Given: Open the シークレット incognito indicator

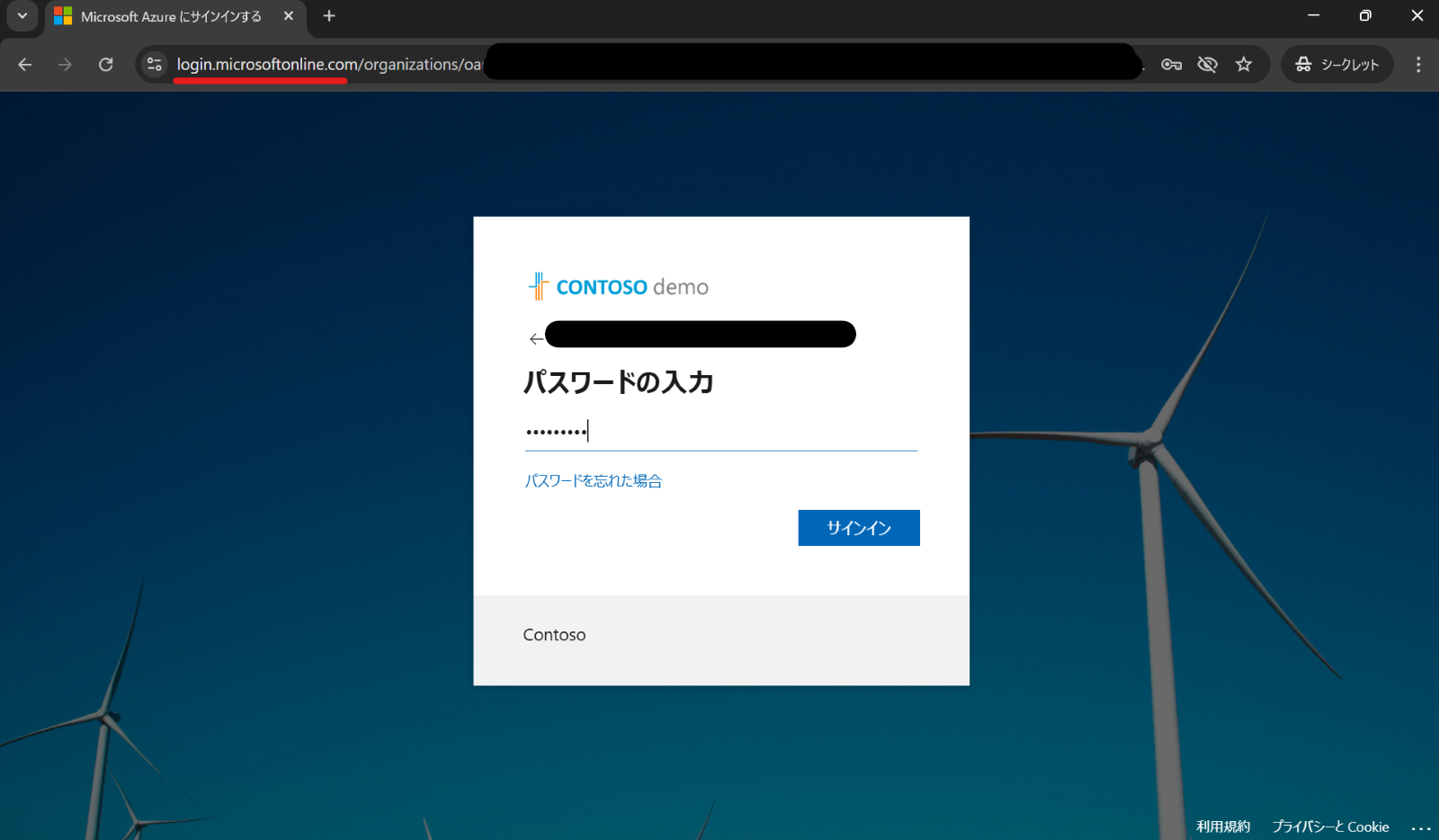Looking at the screenshot, I should [1337, 65].
